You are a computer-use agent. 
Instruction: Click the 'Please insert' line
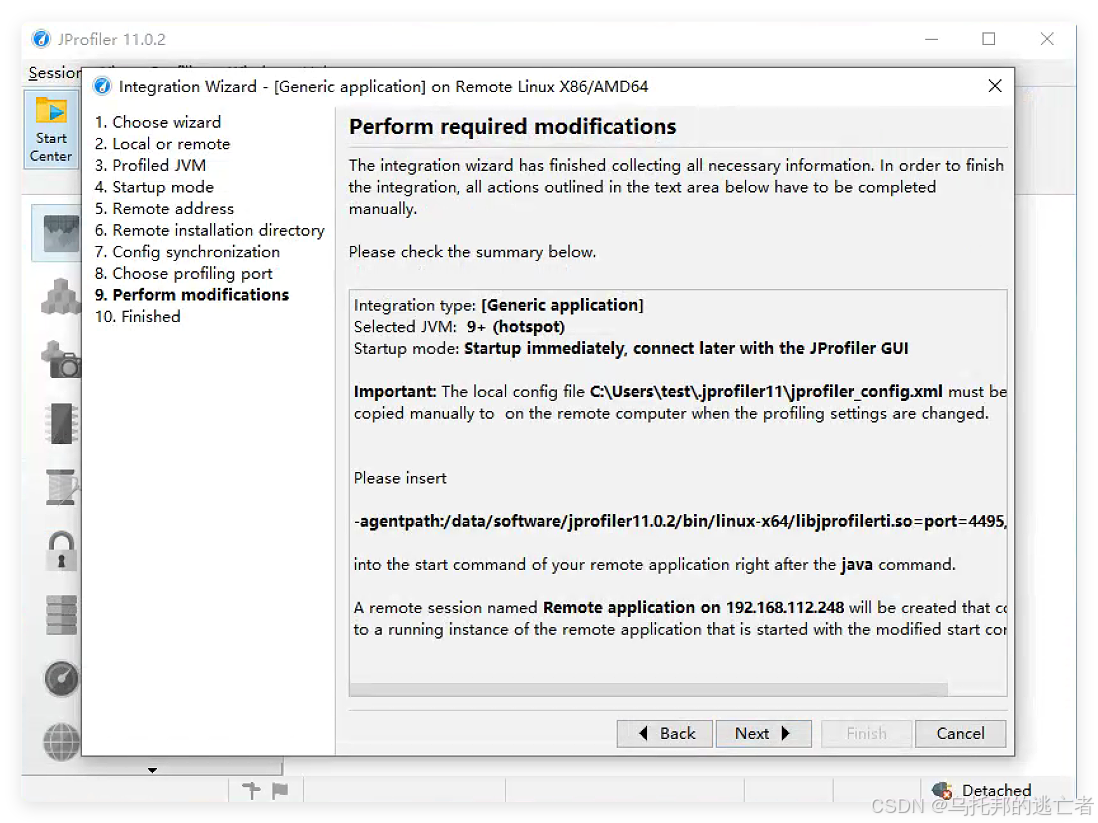click(x=400, y=478)
